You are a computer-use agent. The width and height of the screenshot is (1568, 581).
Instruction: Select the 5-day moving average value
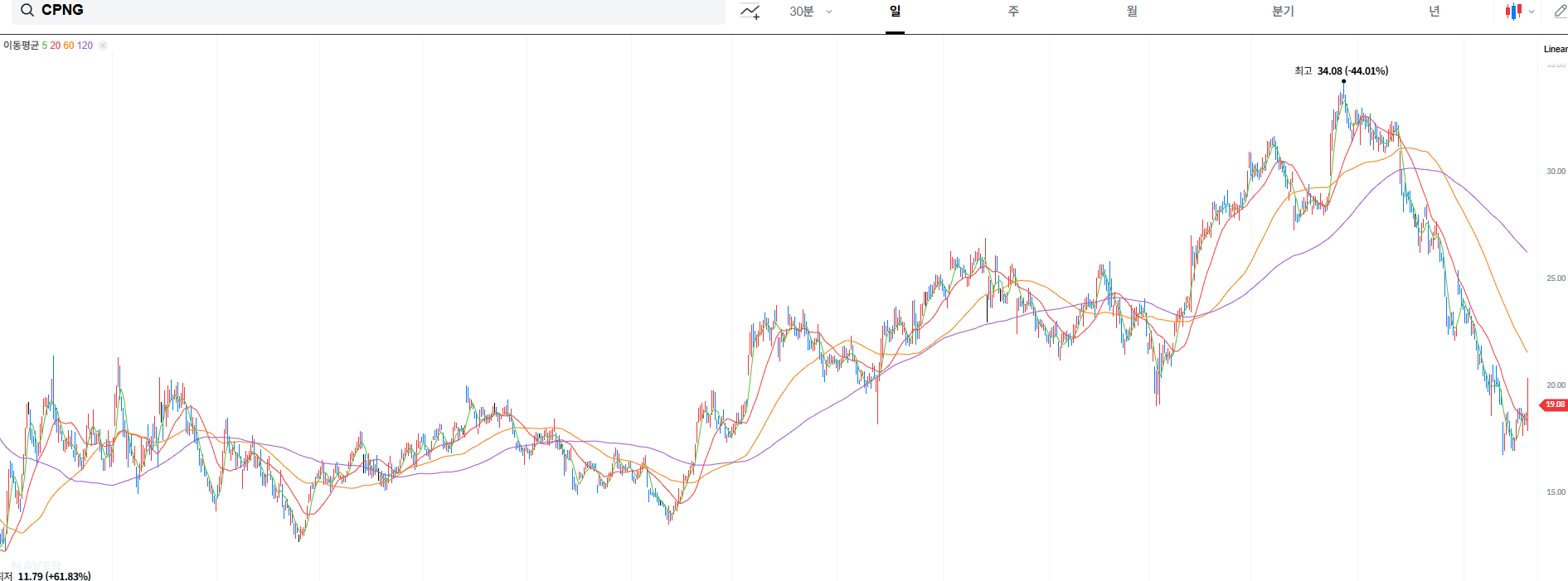pyautogui.click(x=45, y=46)
